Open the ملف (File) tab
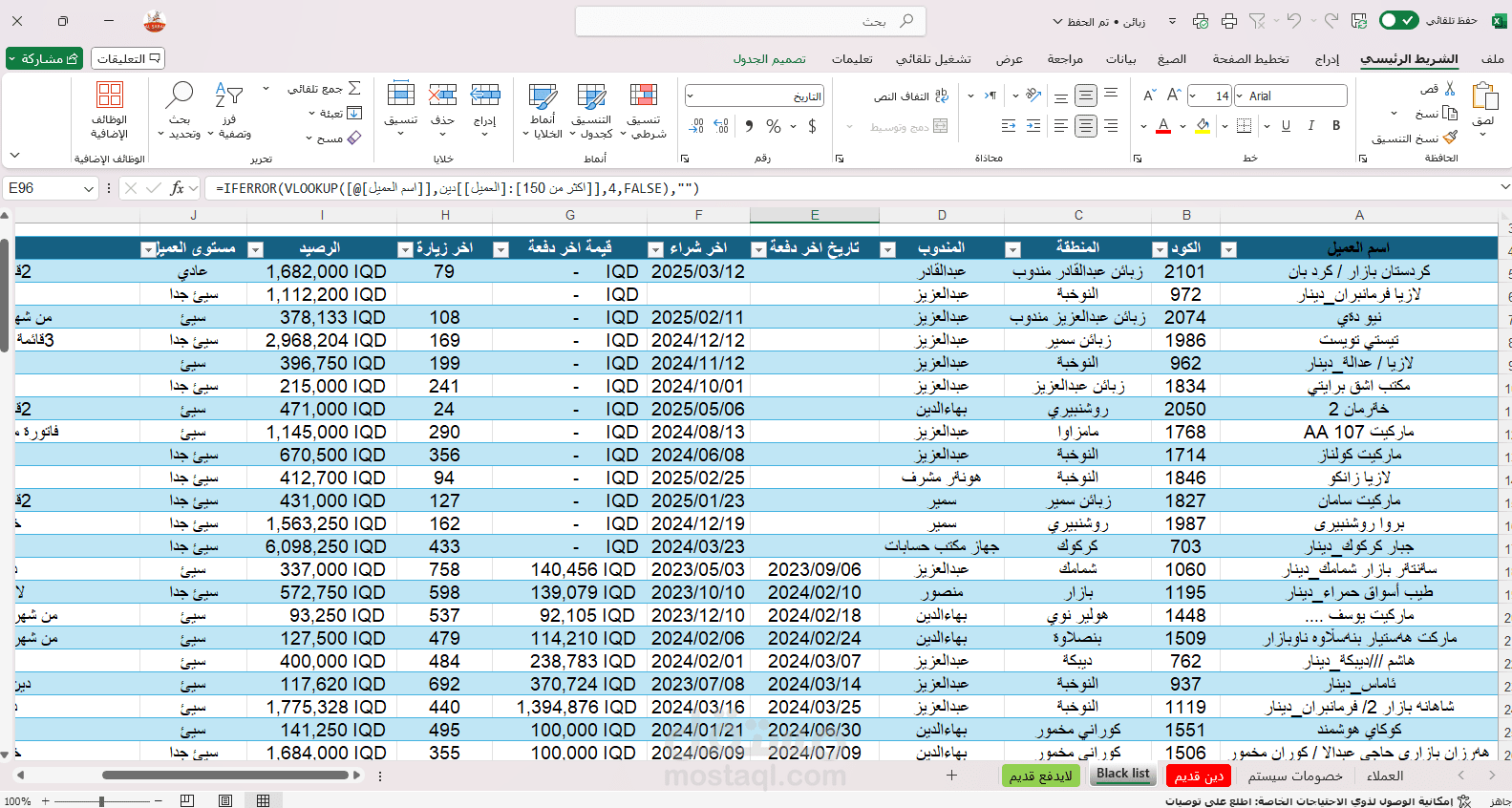This screenshot has width=1512, height=808. pos(1493,59)
